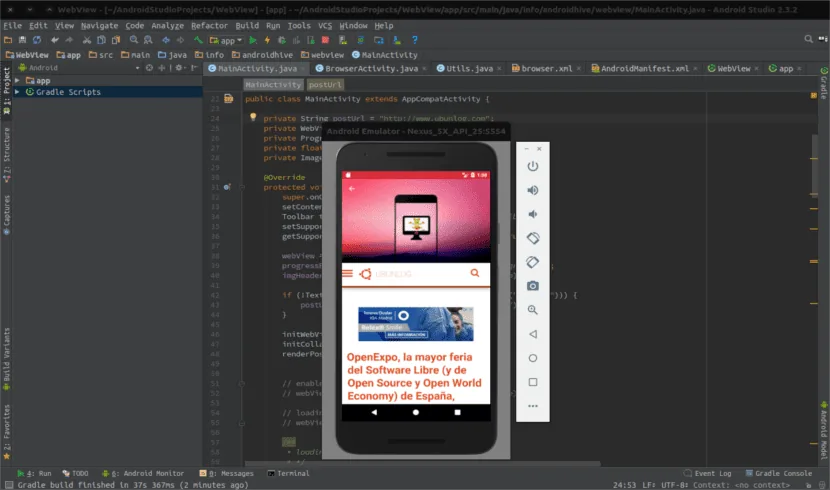The image size is (830, 490).
Task: Click the emulator Back triangle in side panel
Action: point(533,334)
